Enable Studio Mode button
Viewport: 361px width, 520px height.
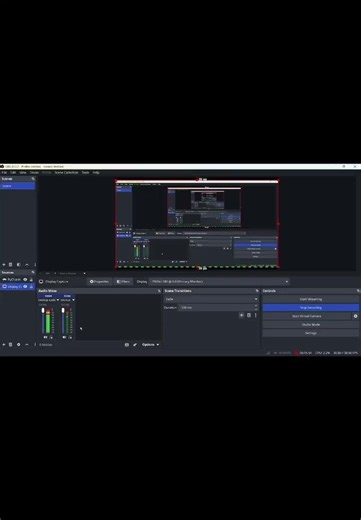(x=311, y=324)
